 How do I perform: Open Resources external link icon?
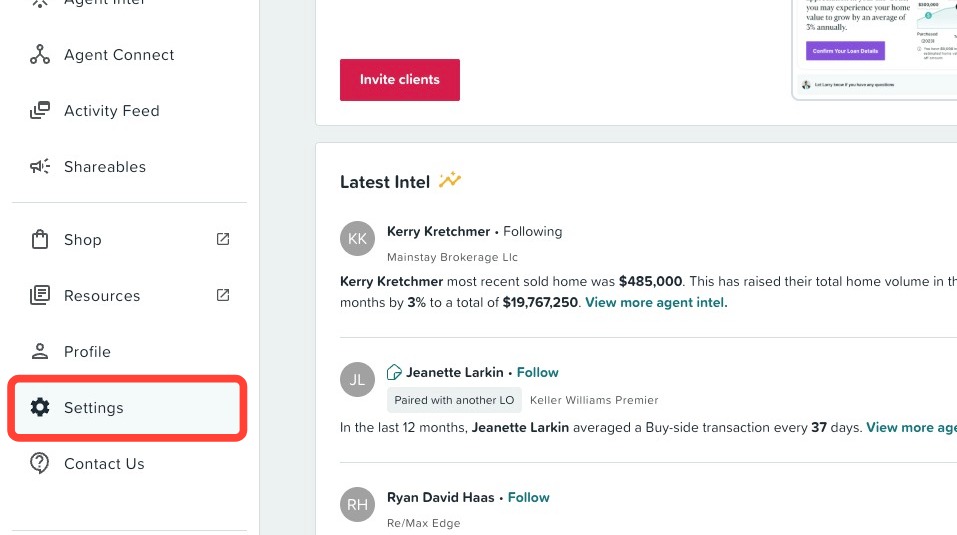[x=223, y=295]
